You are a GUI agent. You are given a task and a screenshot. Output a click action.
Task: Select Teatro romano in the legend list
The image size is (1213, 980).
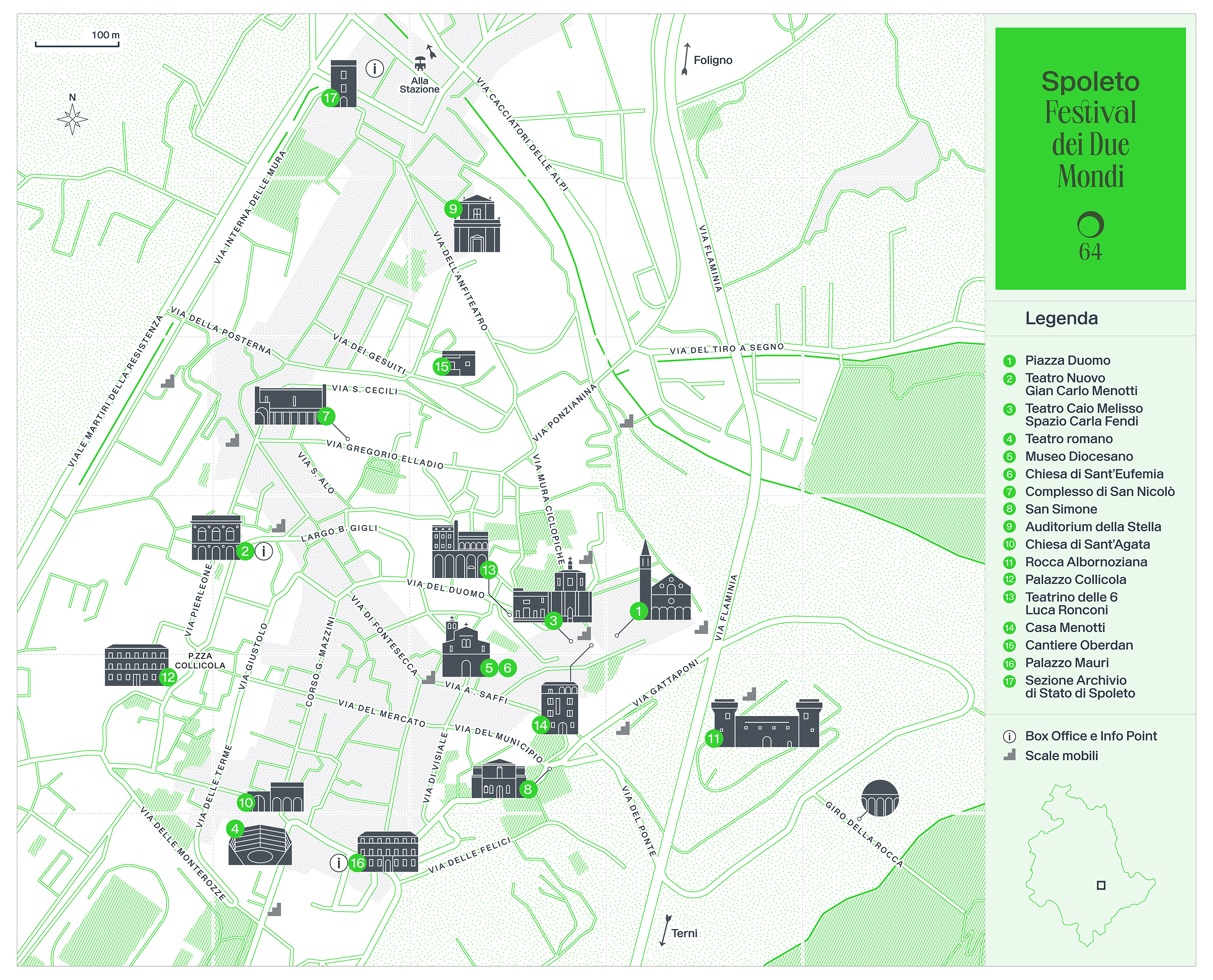tap(1069, 439)
